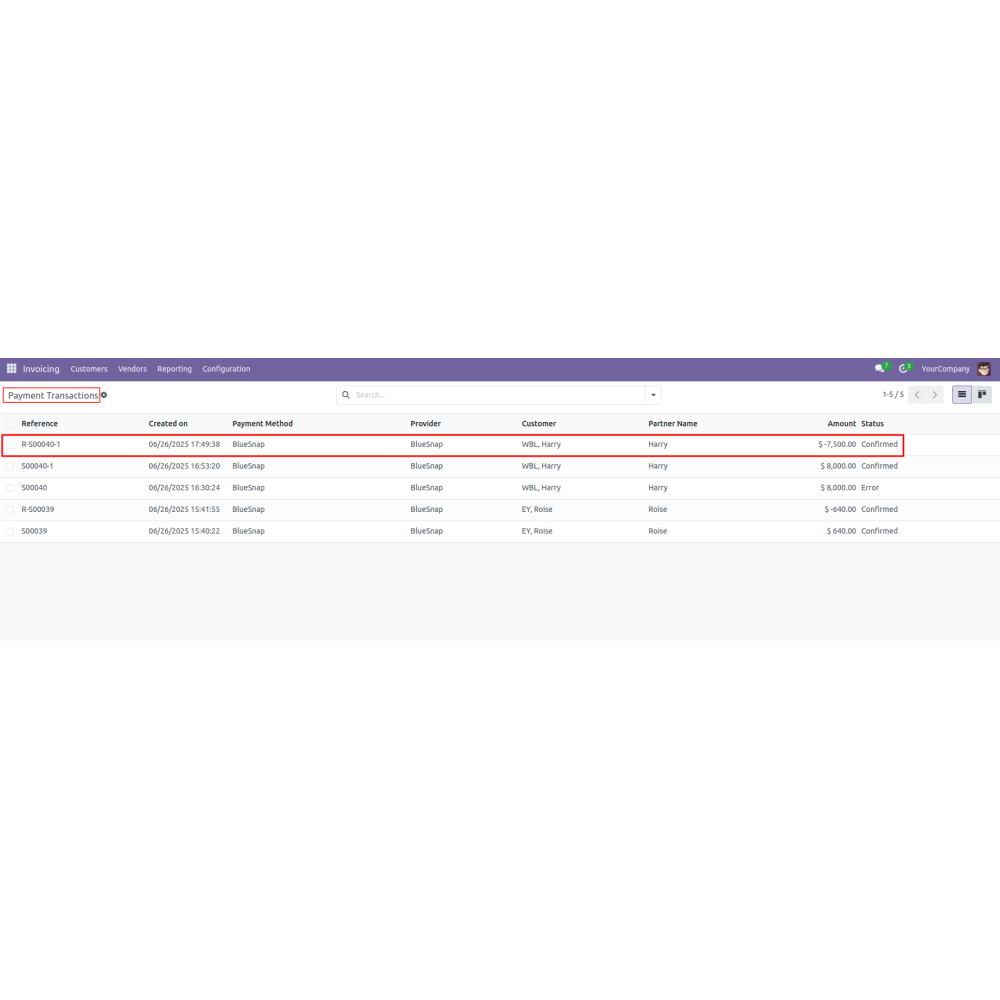Select the checkbox for transaction S00040-1

tap(10, 466)
